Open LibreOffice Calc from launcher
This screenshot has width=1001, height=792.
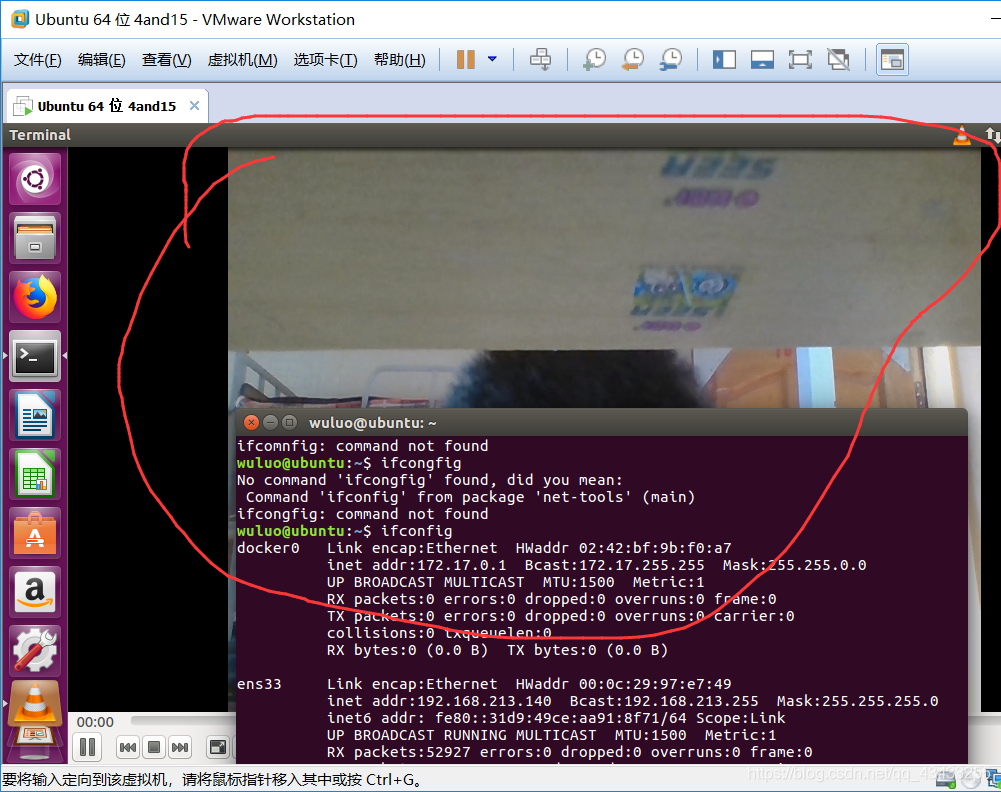pos(34,474)
